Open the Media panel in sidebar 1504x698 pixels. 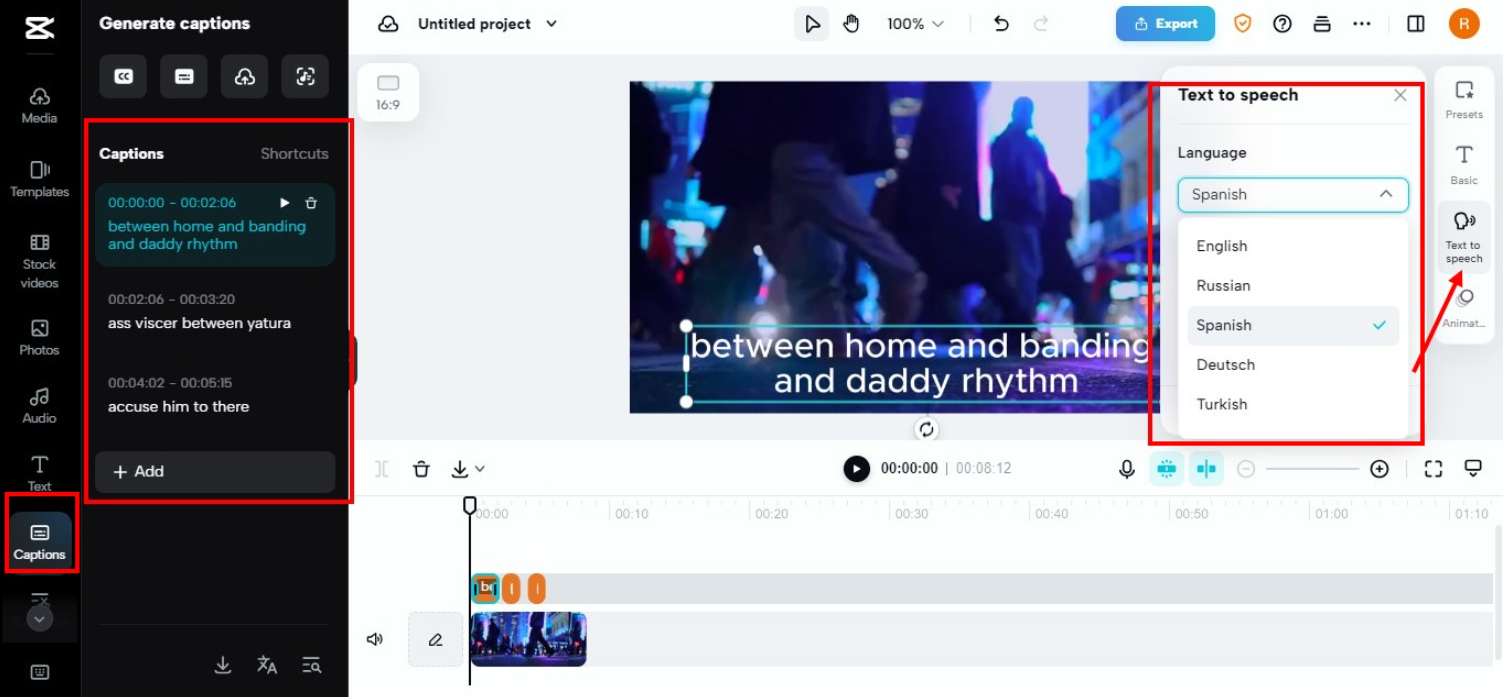[39, 105]
